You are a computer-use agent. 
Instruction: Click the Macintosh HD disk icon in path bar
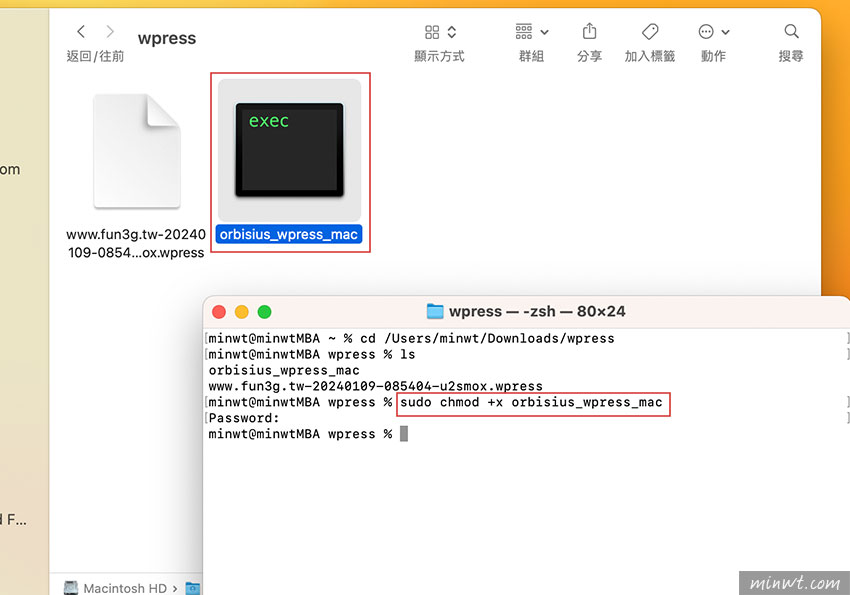tap(71, 588)
